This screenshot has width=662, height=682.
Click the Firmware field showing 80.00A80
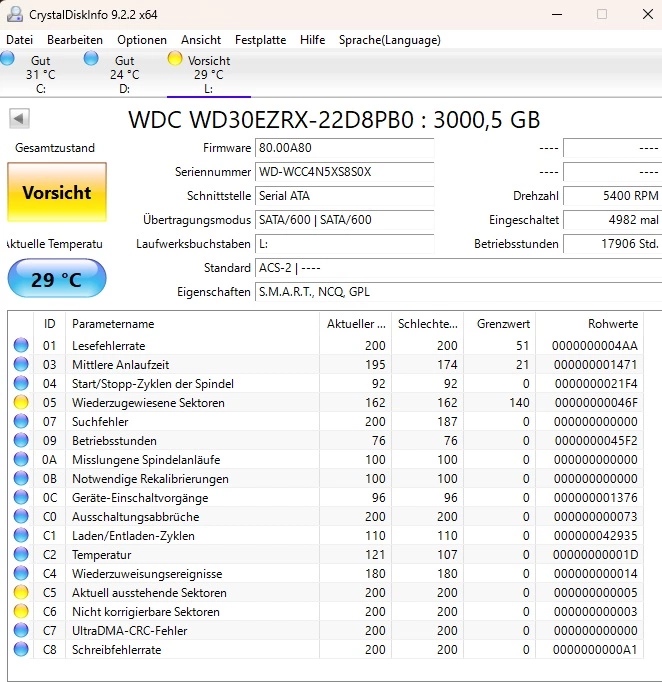[x=344, y=148]
